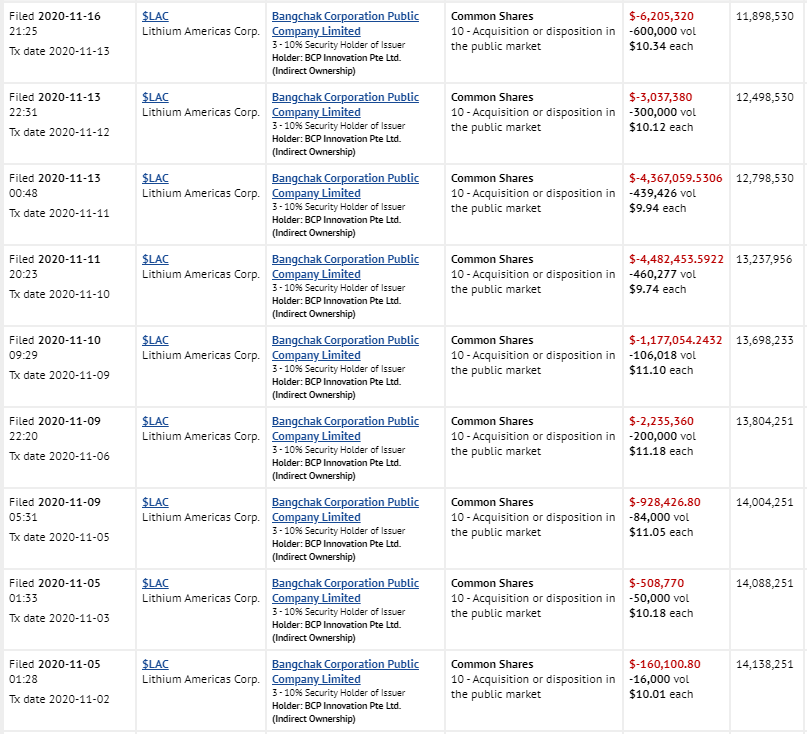Select text Tx date 2020-11-10

59,294
